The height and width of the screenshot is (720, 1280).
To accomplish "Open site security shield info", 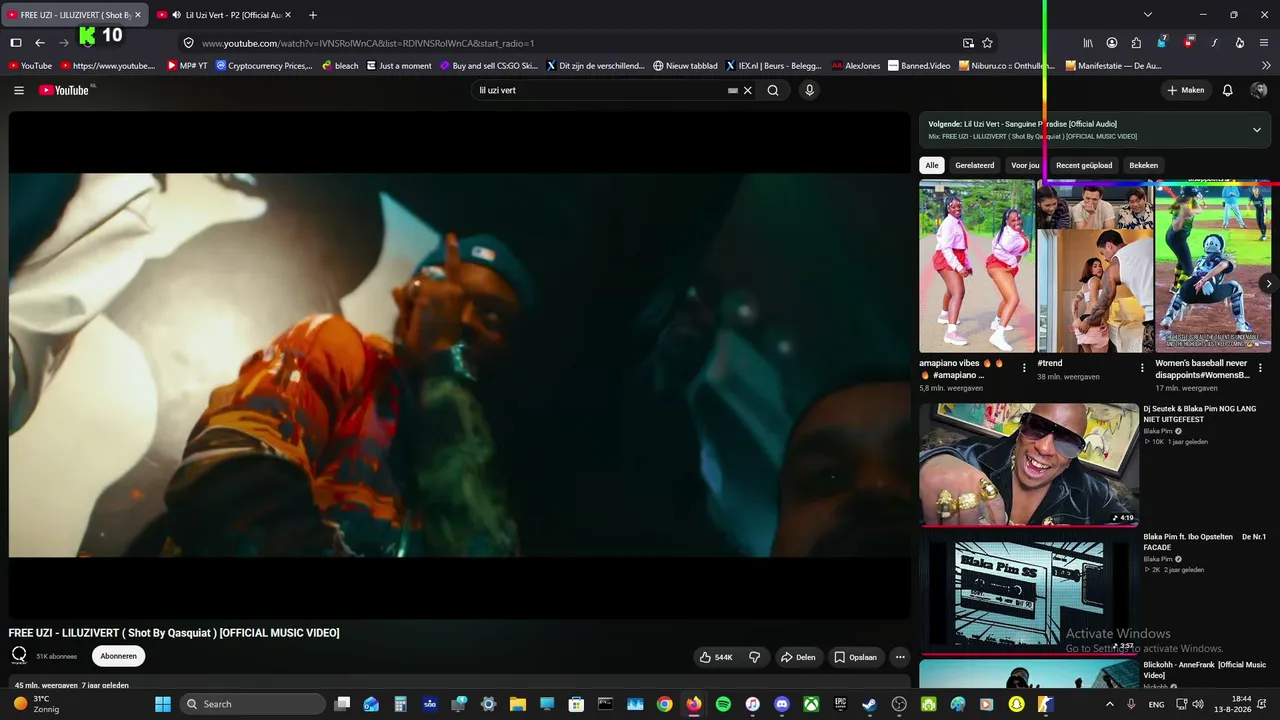I will click(188, 43).
